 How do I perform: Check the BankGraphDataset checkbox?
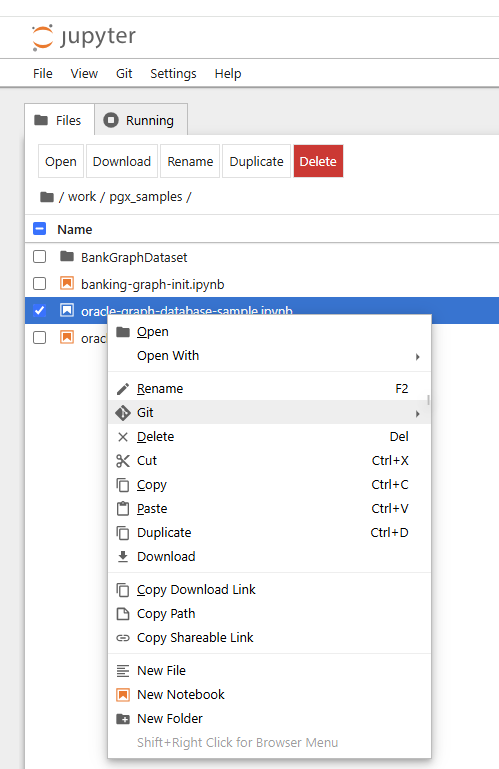[x=39, y=256]
